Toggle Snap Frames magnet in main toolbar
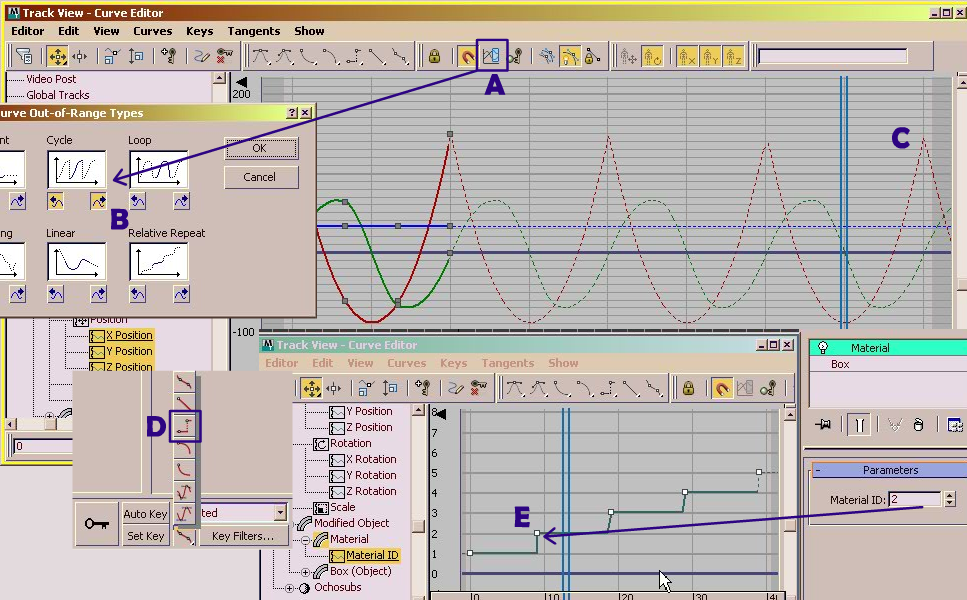The height and width of the screenshot is (600, 967). click(467, 57)
